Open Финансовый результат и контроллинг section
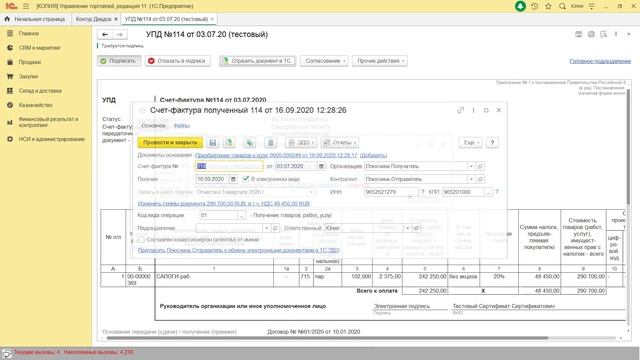The image size is (640, 360). tap(48, 122)
